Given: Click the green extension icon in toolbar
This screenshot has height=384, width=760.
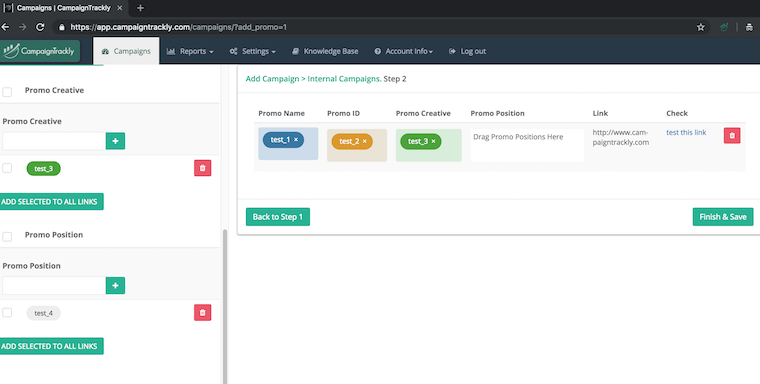Looking at the screenshot, I should pyautogui.click(x=724, y=27).
